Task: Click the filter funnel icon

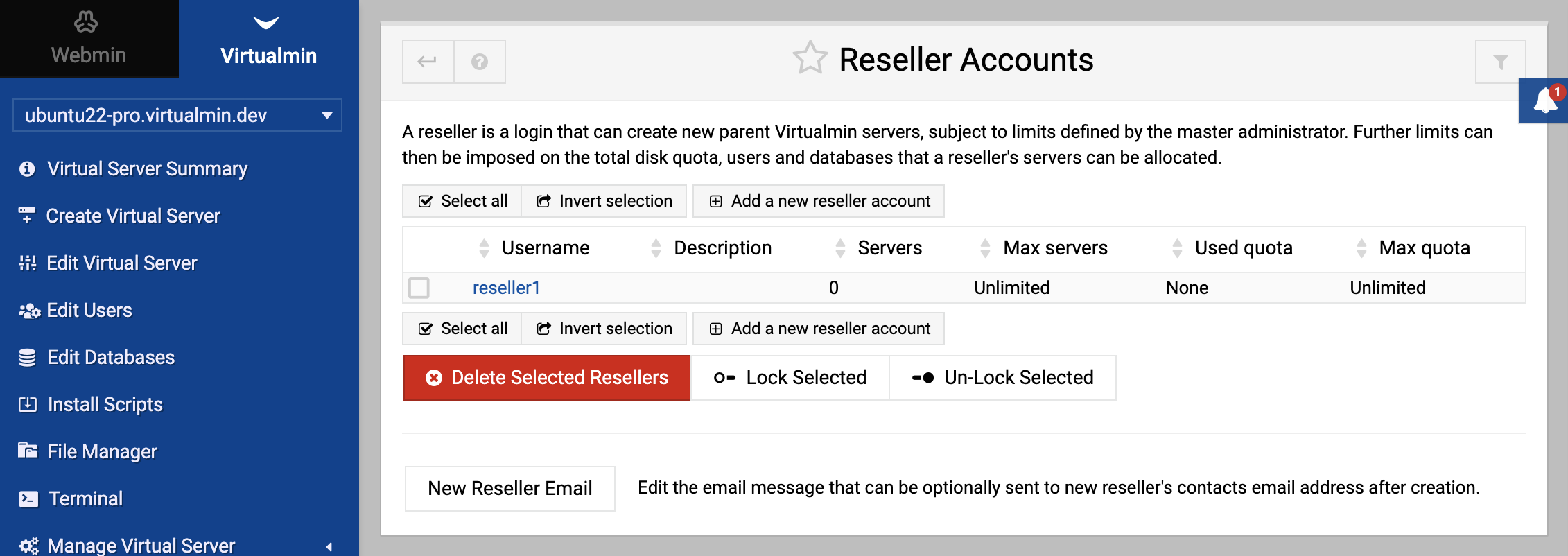Action: tap(1500, 62)
